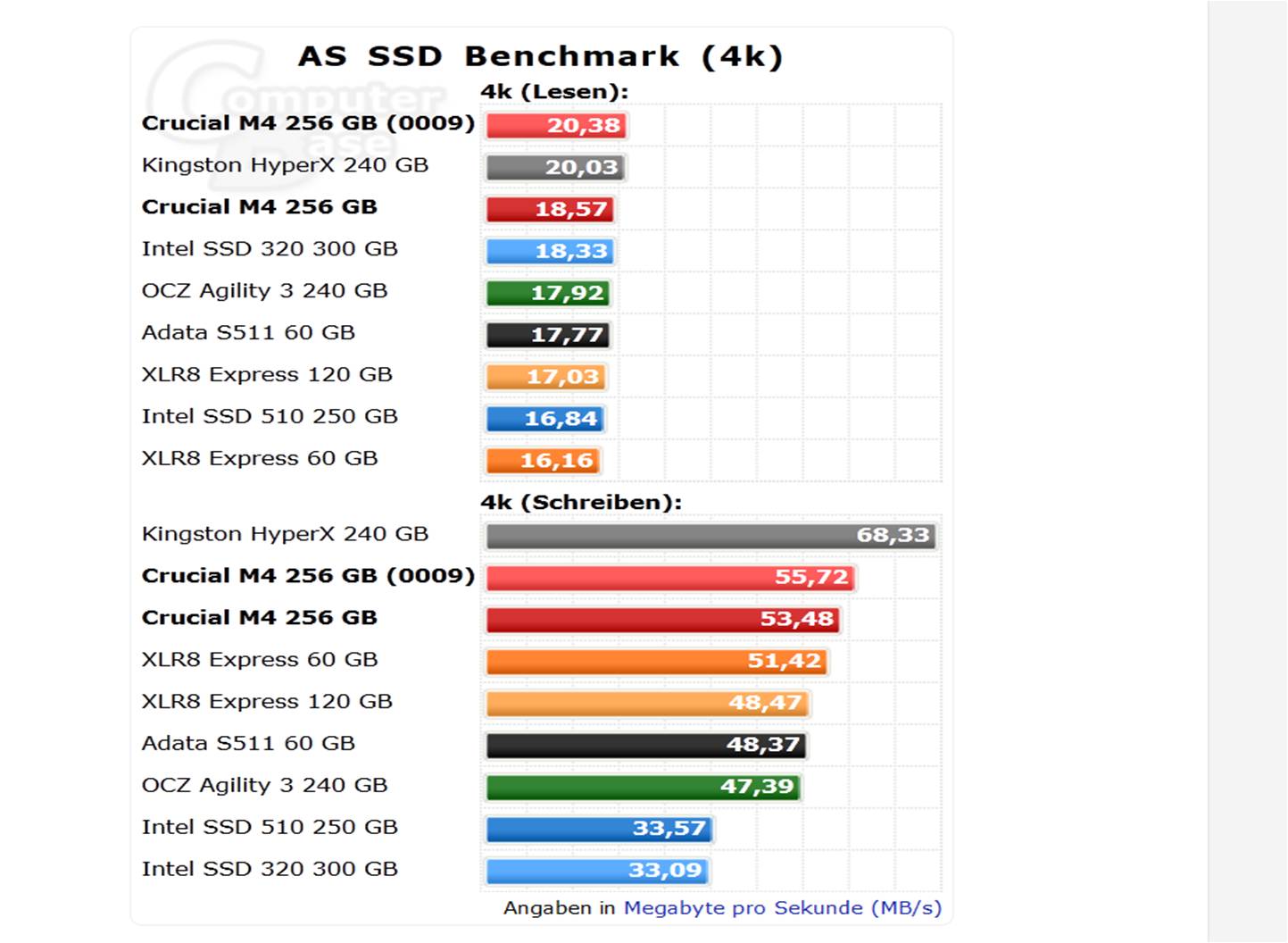Click the green 17,92 OCZ Agility bar
Screen dimensions: 1288x943
[x=548, y=294]
